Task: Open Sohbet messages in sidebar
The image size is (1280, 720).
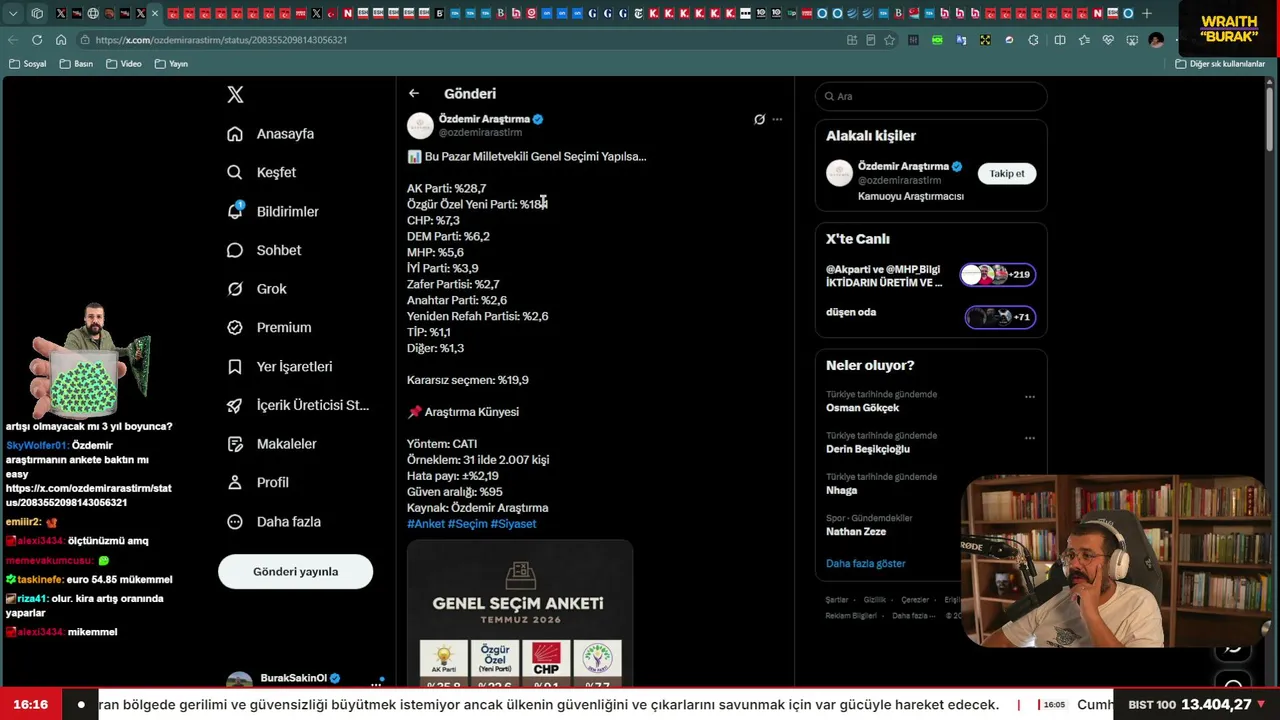Action: point(263,250)
